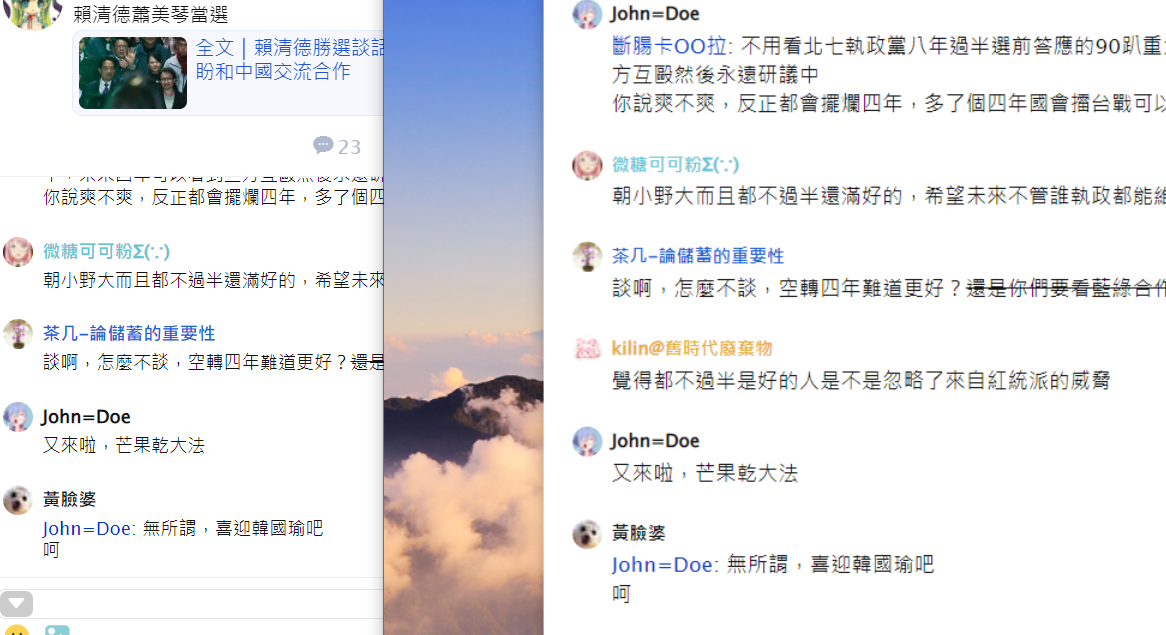Click 黃臉婆 username in left pane
This screenshot has width=1166, height=635.
point(69,499)
